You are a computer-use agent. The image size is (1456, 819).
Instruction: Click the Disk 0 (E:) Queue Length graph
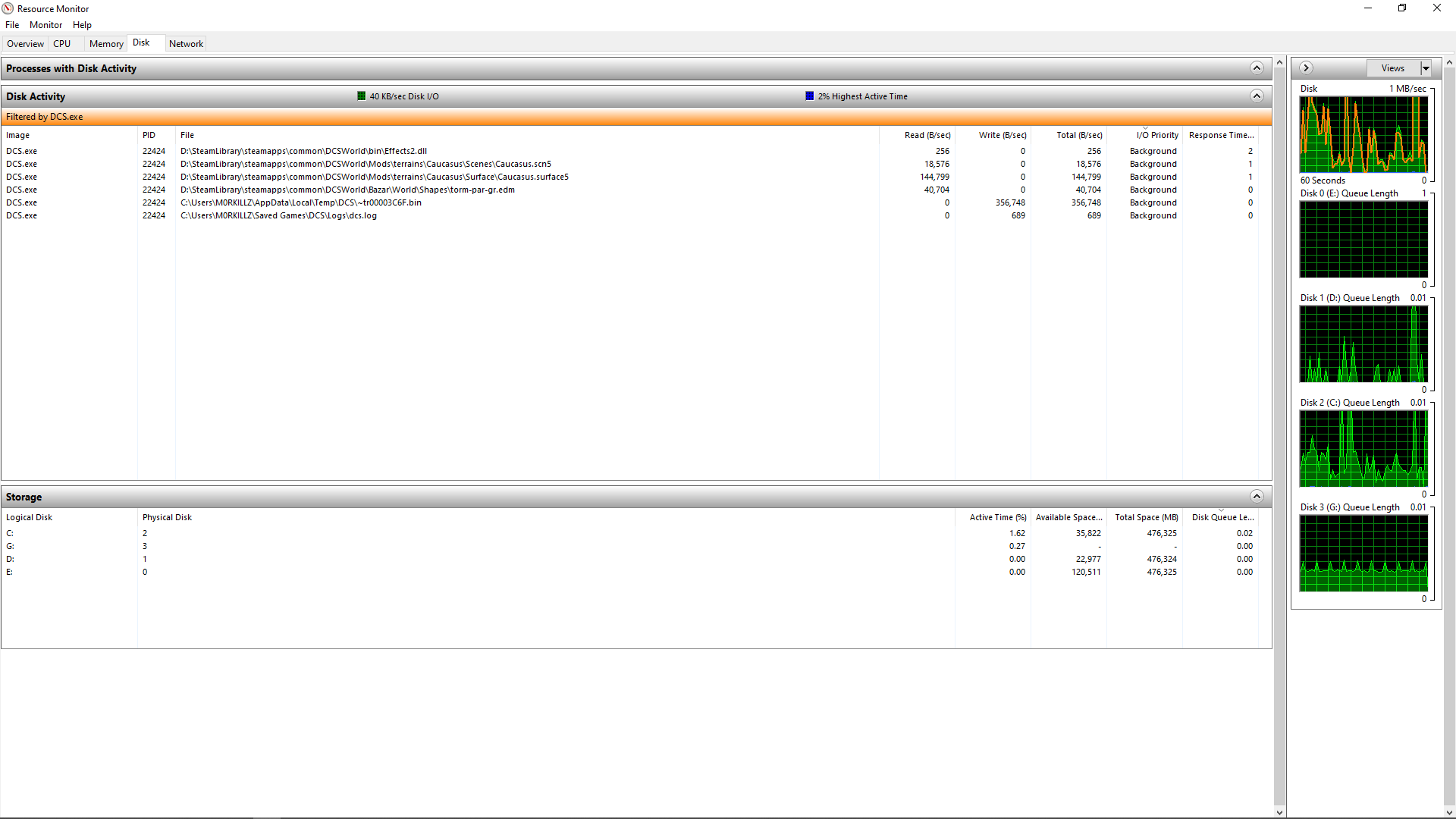point(1363,240)
